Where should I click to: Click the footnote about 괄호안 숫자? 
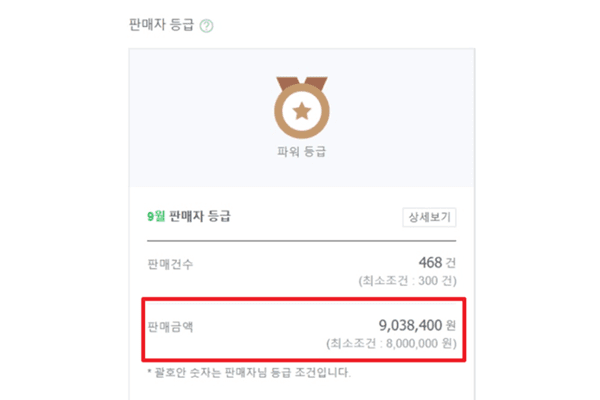tap(252, 373)
